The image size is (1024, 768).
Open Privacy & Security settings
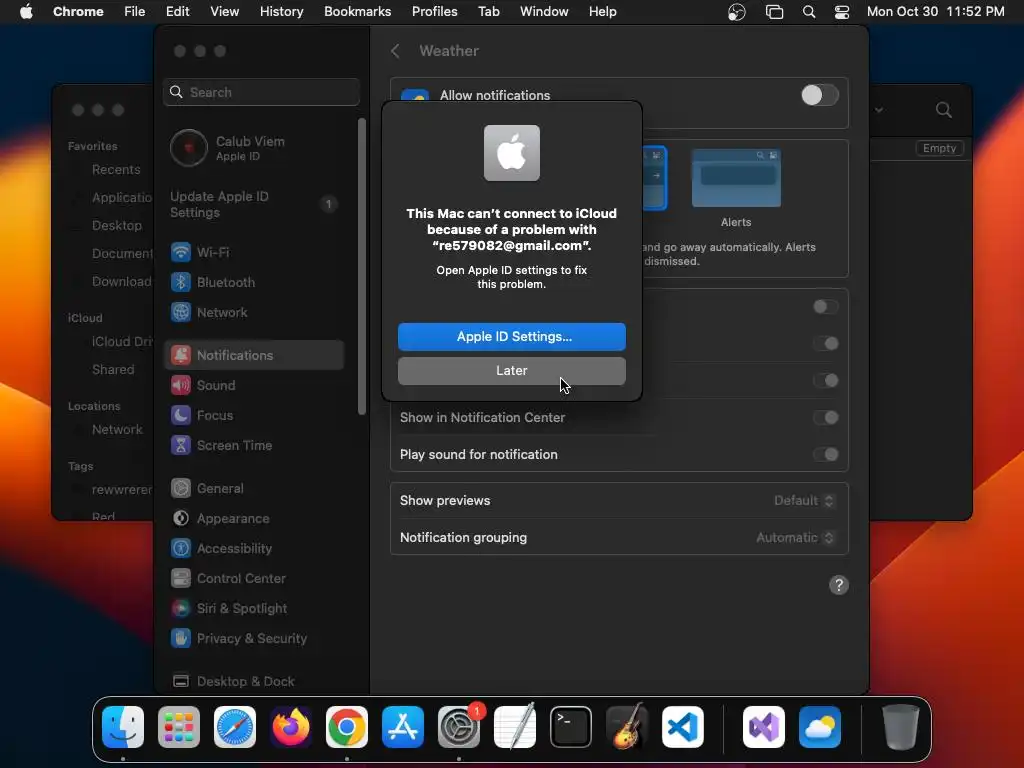(x=253, y=639)
